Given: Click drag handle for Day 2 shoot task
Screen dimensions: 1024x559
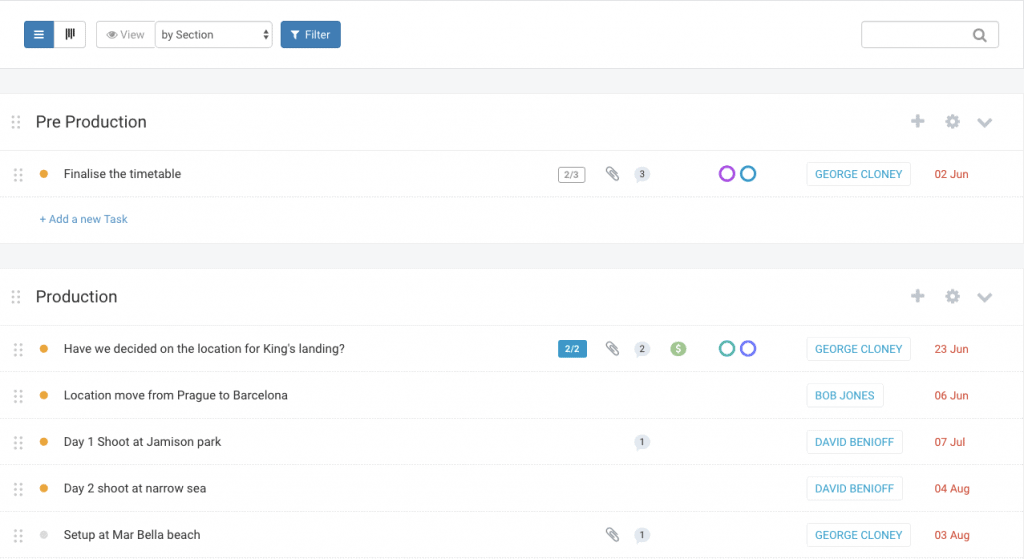Looking at the screenshot, I should point(18,489).
